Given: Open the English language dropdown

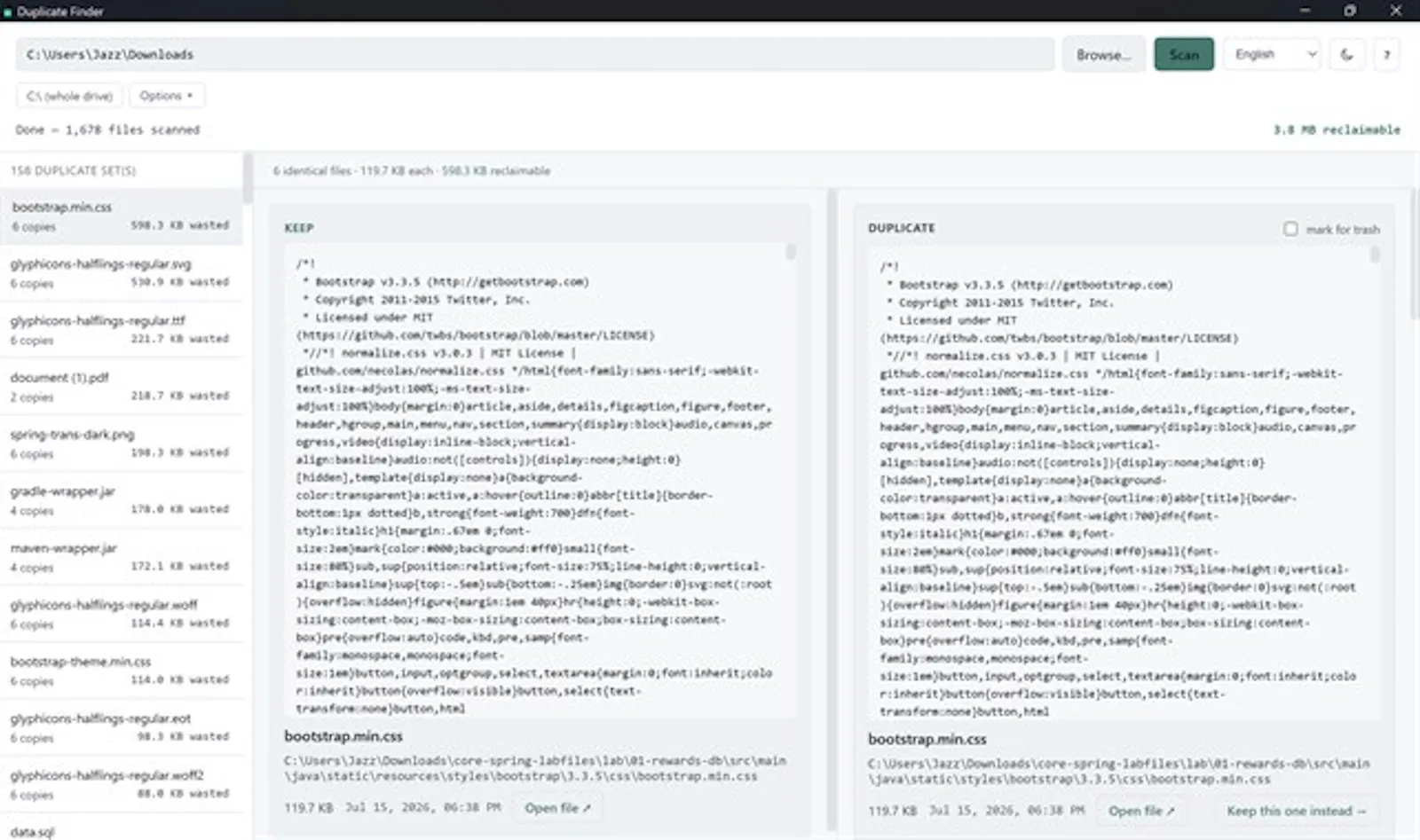Looking at the screenshot, I should pos(1272,55).
